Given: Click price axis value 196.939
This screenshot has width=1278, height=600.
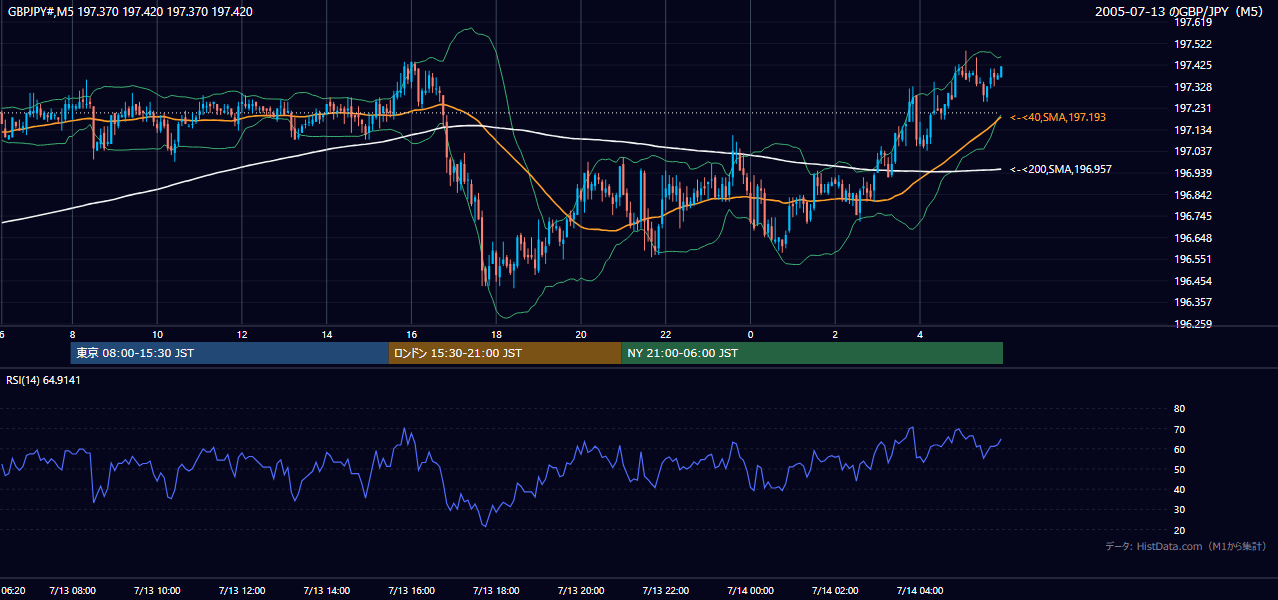Looking at the screenshot, I should point(1192,173).
